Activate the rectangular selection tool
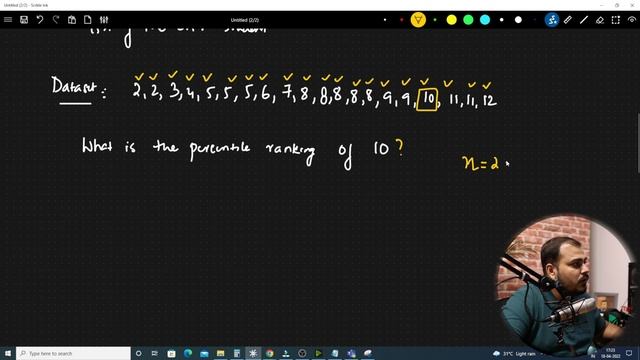This screenshot has width=640, height=360. click(x=616, y=20)
